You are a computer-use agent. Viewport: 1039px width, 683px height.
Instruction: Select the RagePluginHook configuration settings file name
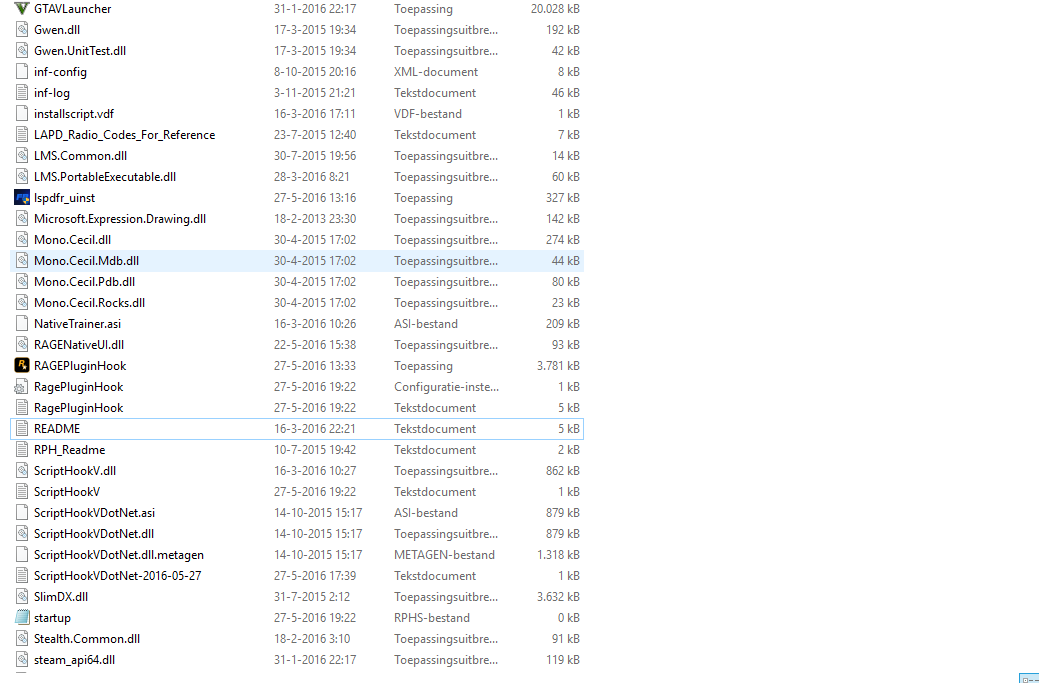tap(79, 387)
